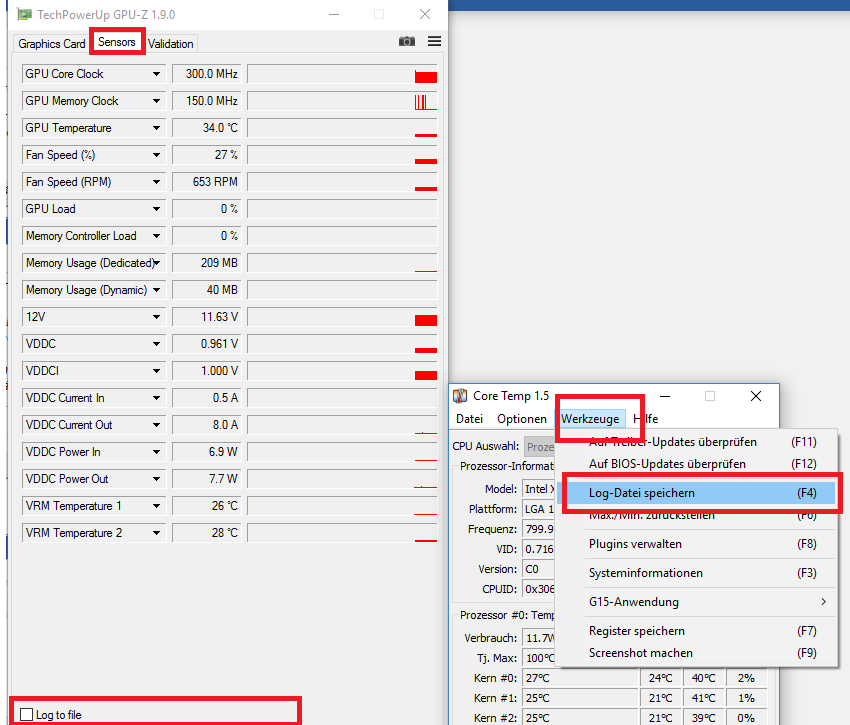Open the Datei menu in Core Temp
Viewport: 850px width, 725px height.
point(469,419)
